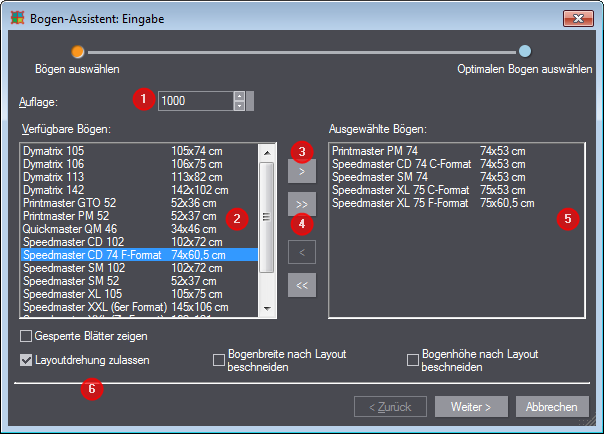This screenshot has height=434, width=604.
Task: Select Dymatrix 113 in available sheets
Action: [x=139, y=177]
